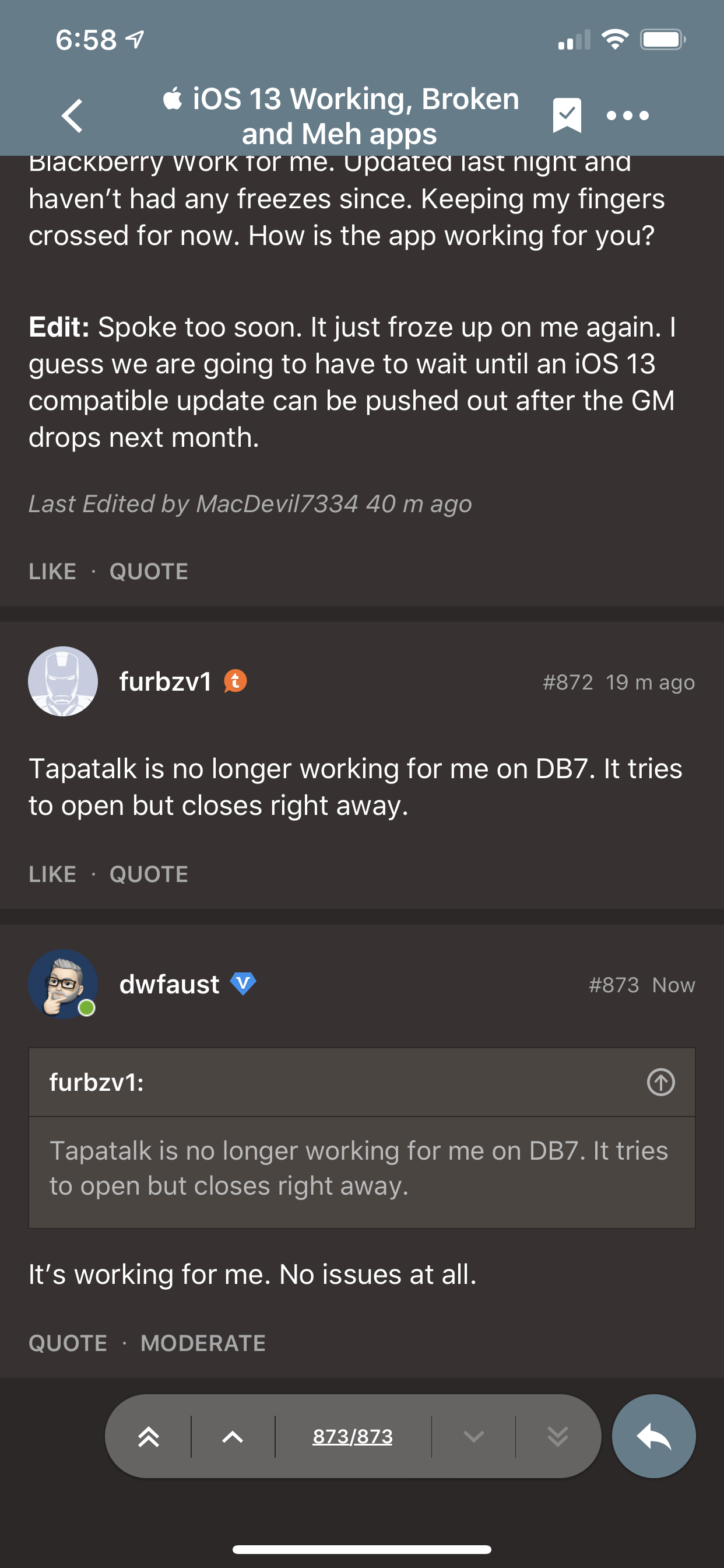
Task: Open the furbzv1 username link
Action: 165,681
